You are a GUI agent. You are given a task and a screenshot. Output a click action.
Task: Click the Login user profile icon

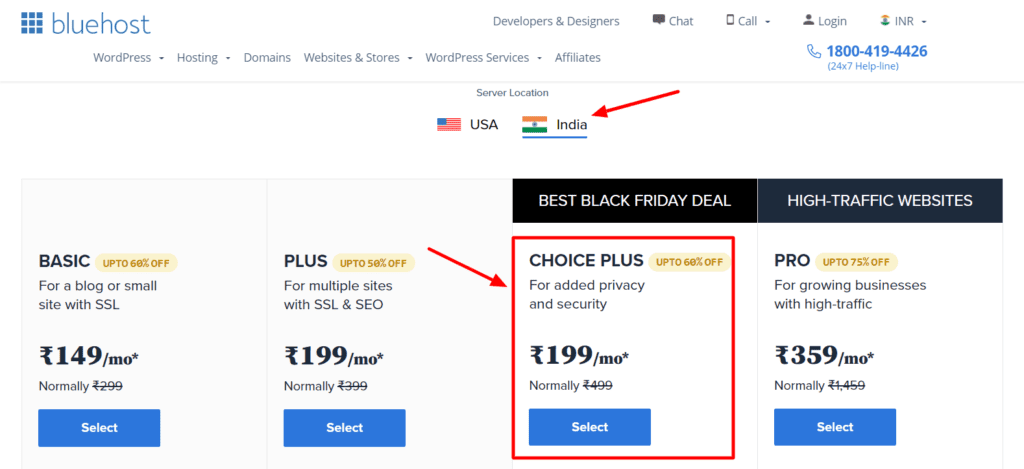pos(809,20)
